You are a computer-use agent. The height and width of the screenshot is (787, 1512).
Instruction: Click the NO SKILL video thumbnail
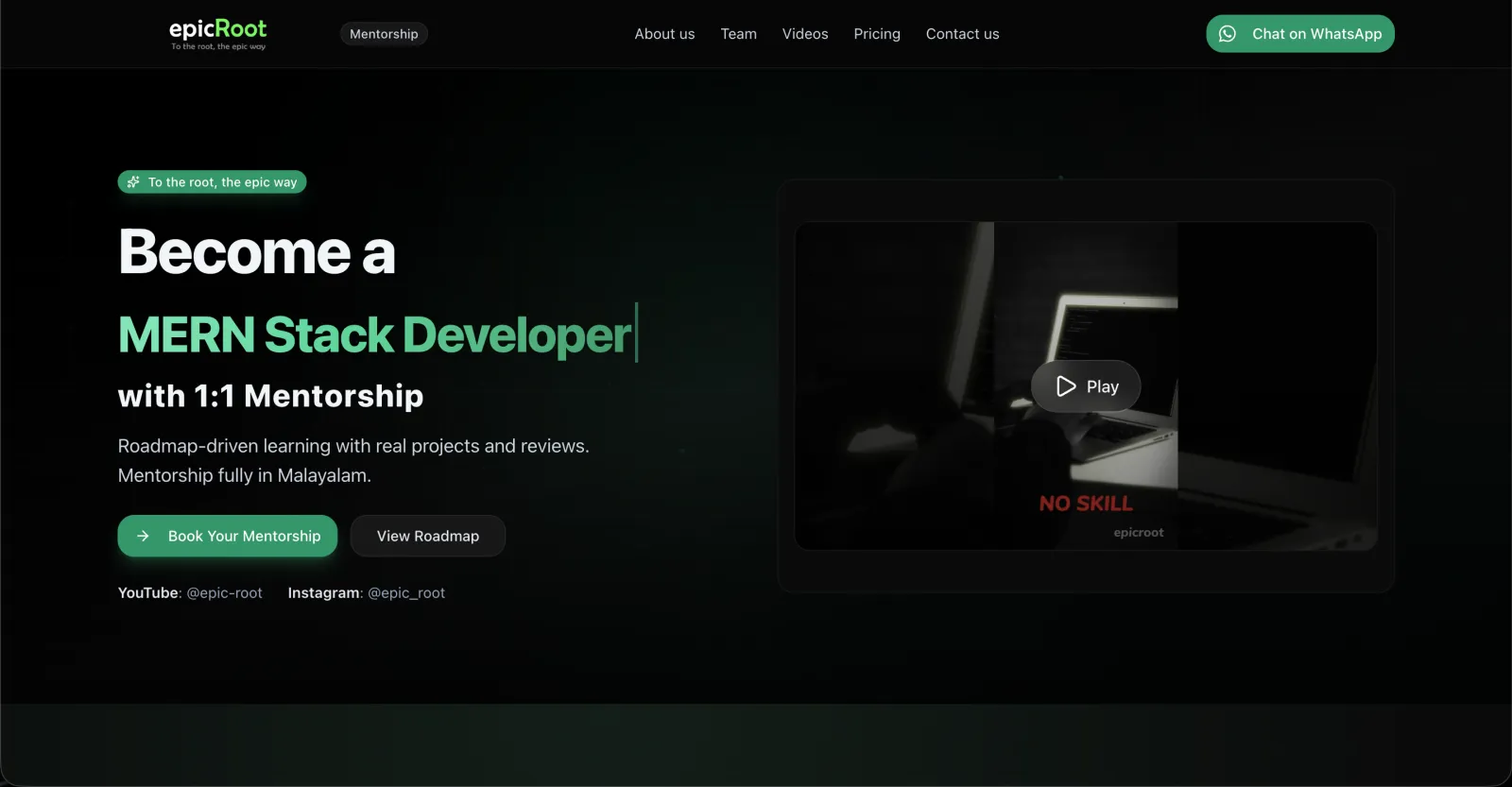pos(1086,385)
